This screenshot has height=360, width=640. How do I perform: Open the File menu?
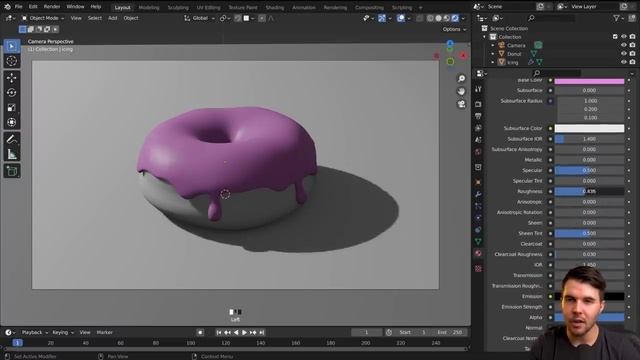[x=18, y=7]
